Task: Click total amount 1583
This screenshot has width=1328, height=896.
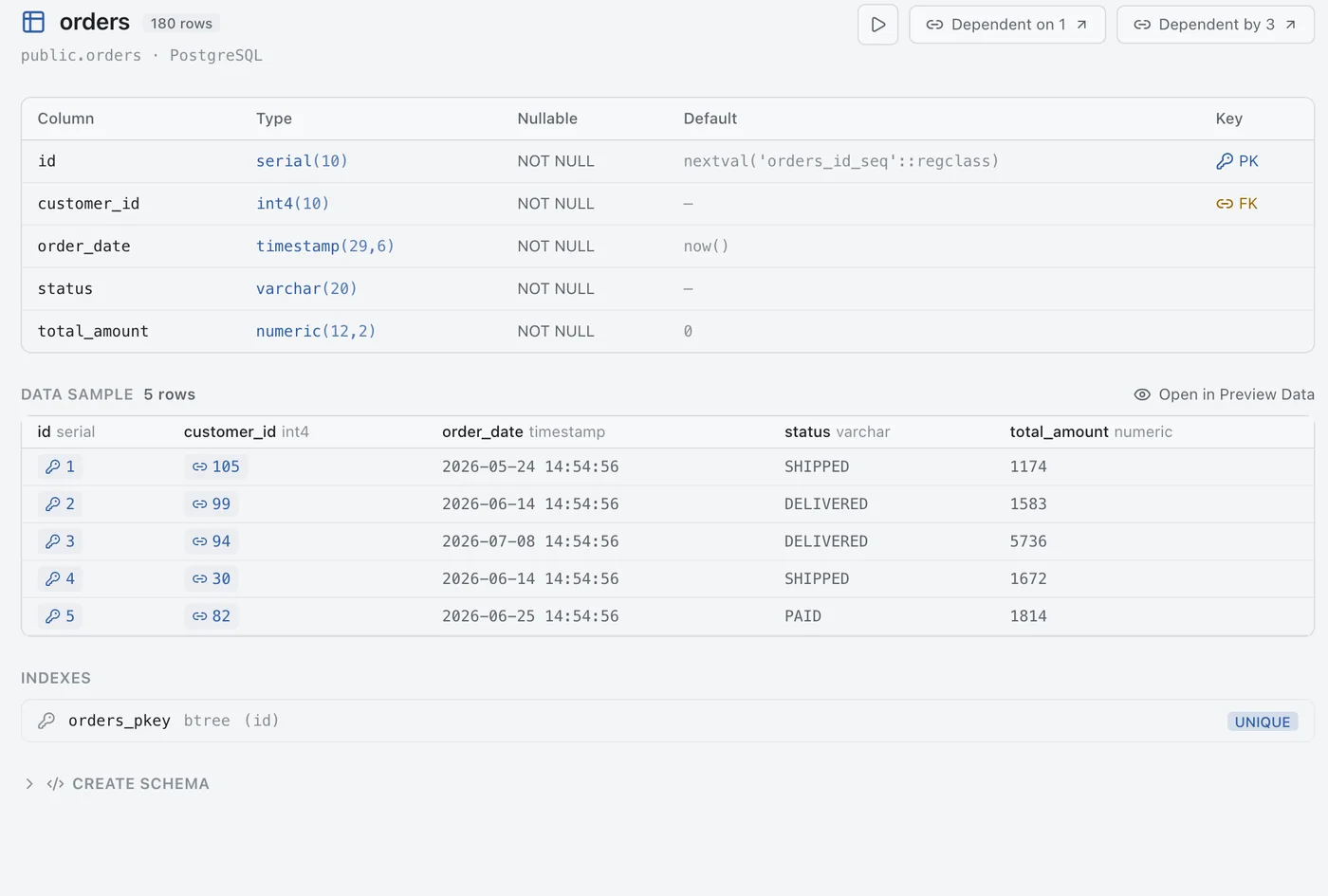Action: (x=1028, y=503)
